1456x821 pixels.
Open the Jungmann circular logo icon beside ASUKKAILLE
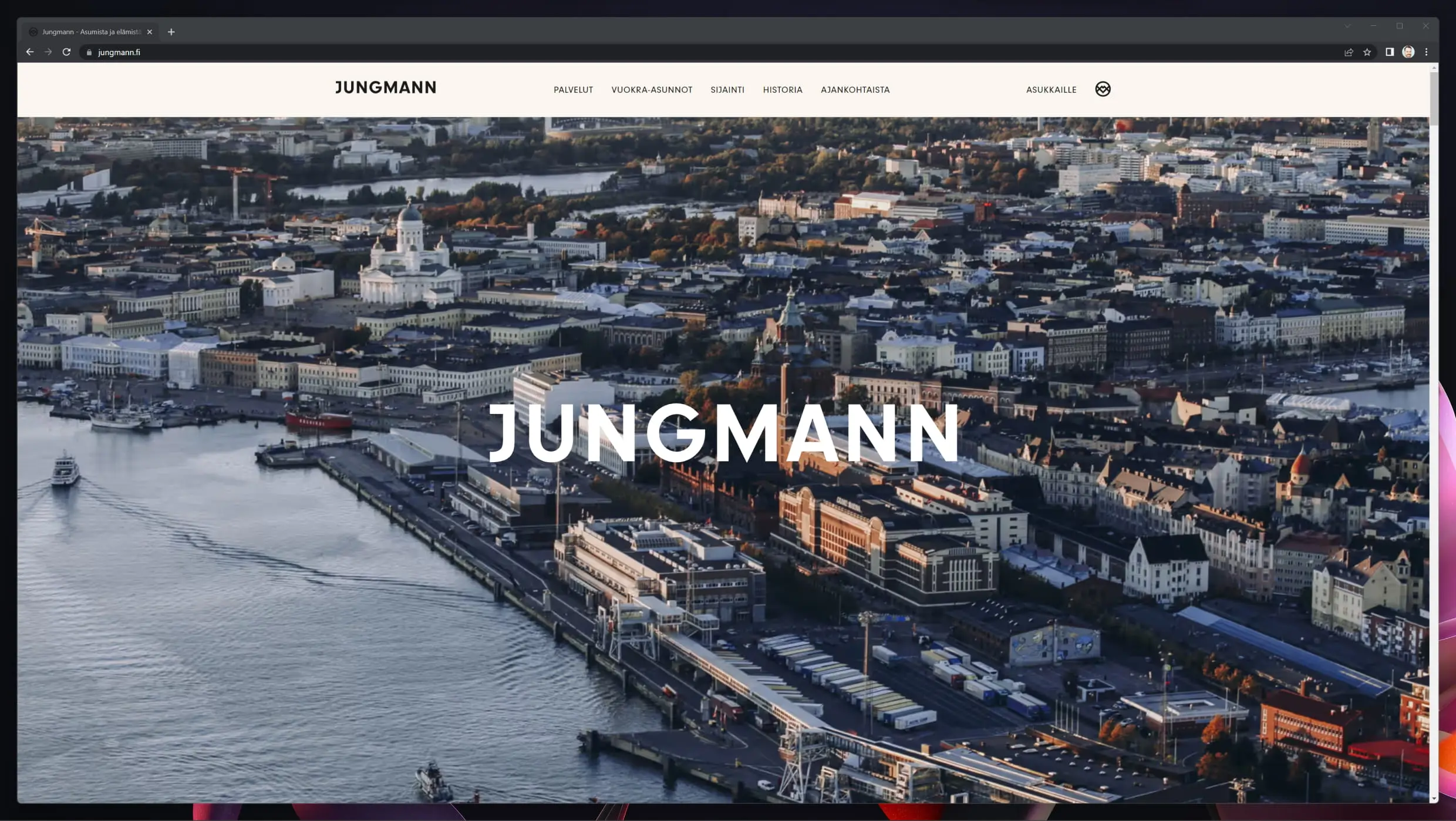[1103, 89]
